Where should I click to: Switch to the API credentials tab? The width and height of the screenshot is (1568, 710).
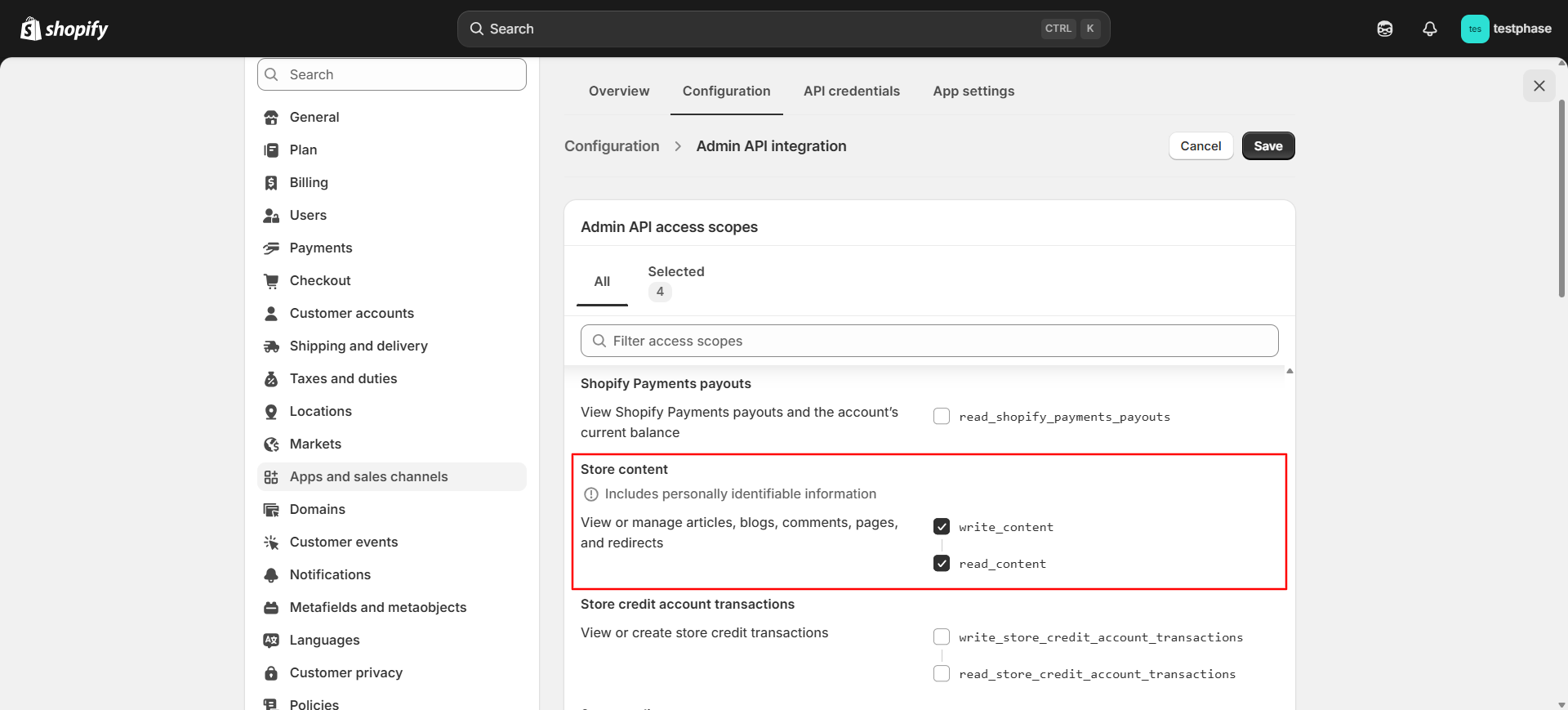pos(851,92)
